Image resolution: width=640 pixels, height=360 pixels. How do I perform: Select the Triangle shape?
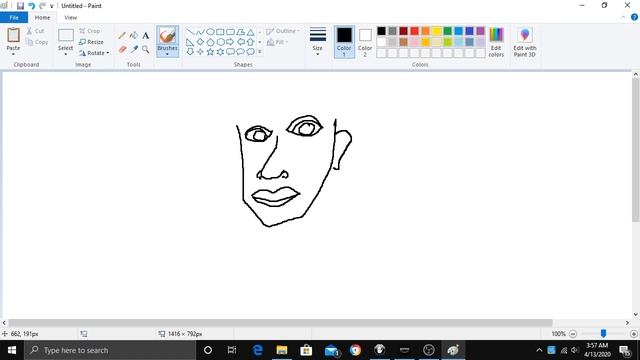click(250, 32)
